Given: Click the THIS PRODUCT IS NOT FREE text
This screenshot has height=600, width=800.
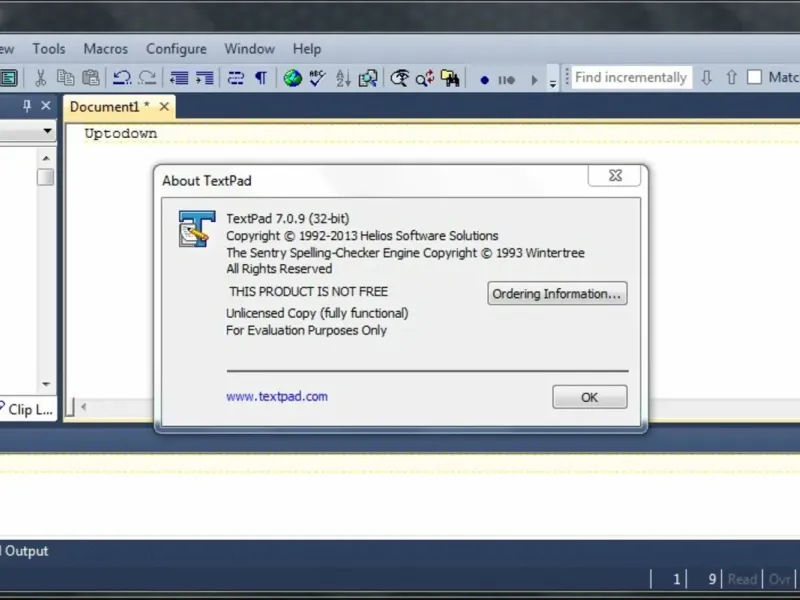Looking at the screenshot, I should coord(308,291).
